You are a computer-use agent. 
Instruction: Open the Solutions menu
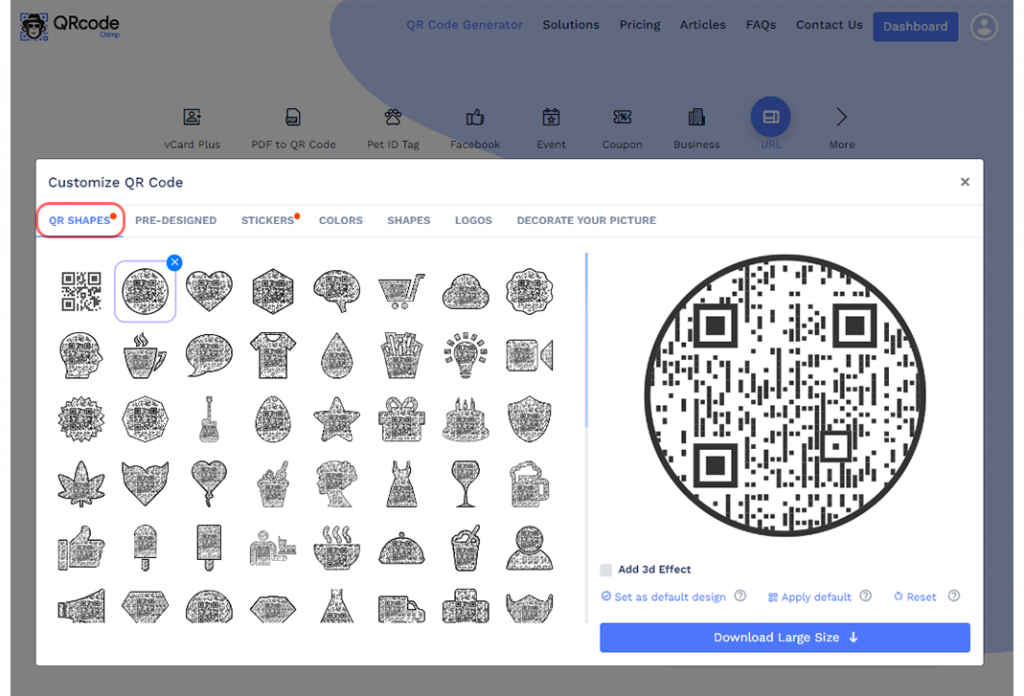[x=571, y=25]
